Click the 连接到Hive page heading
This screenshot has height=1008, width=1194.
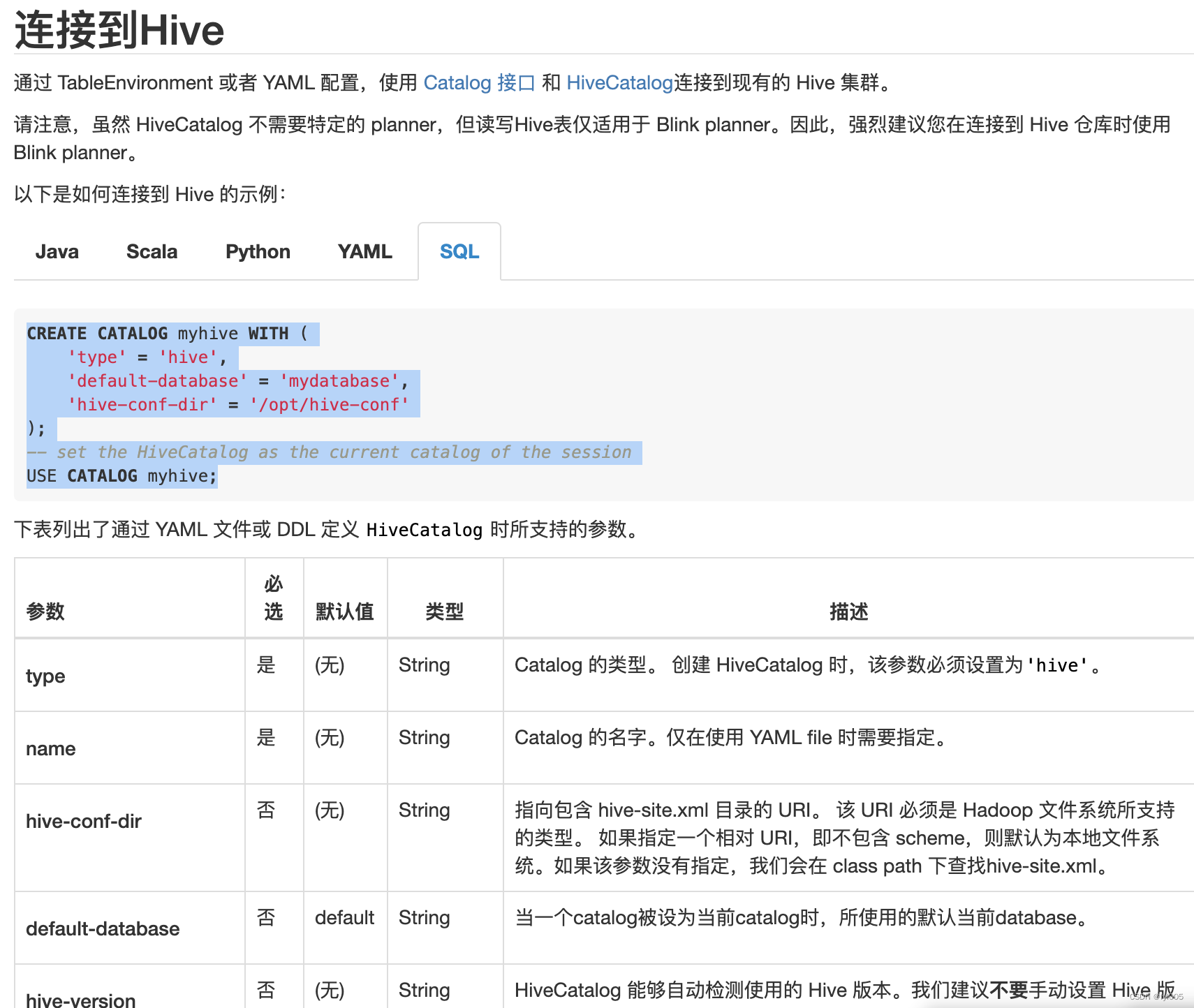[118, 30]
